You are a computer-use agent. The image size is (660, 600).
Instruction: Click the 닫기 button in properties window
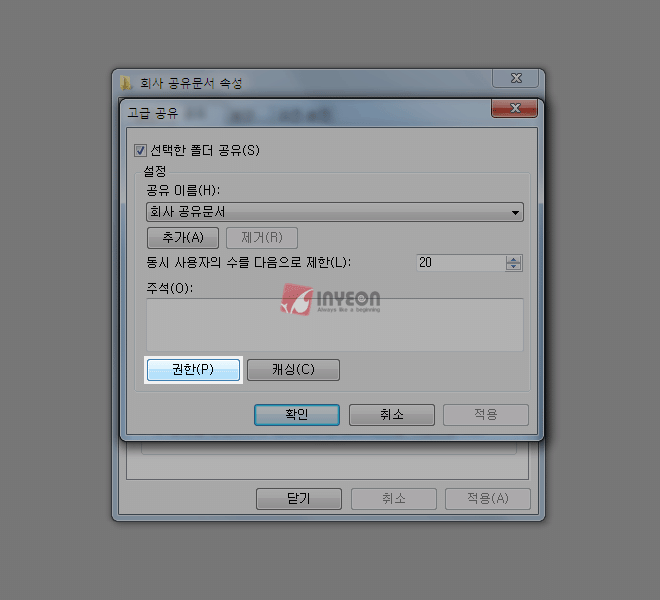point(299,499)
